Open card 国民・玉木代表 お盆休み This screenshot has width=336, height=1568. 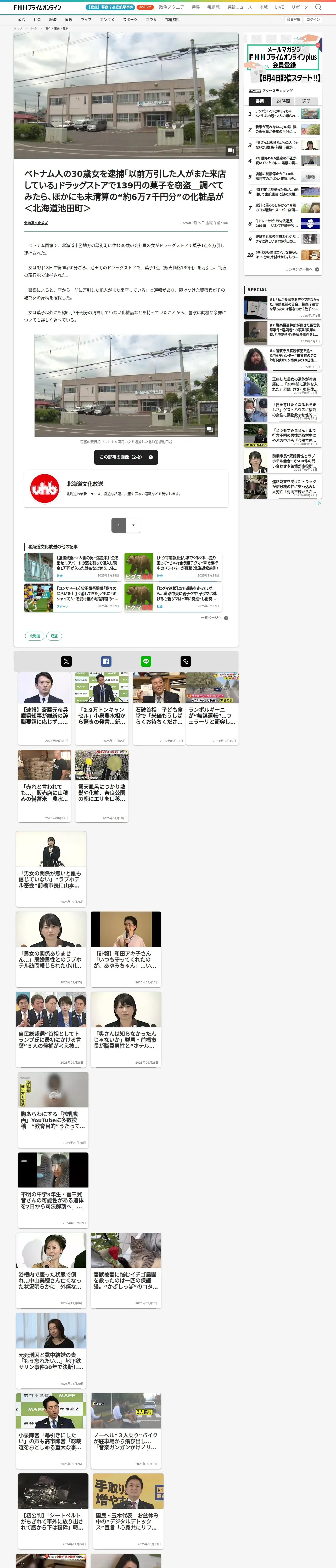point(128,1511)
